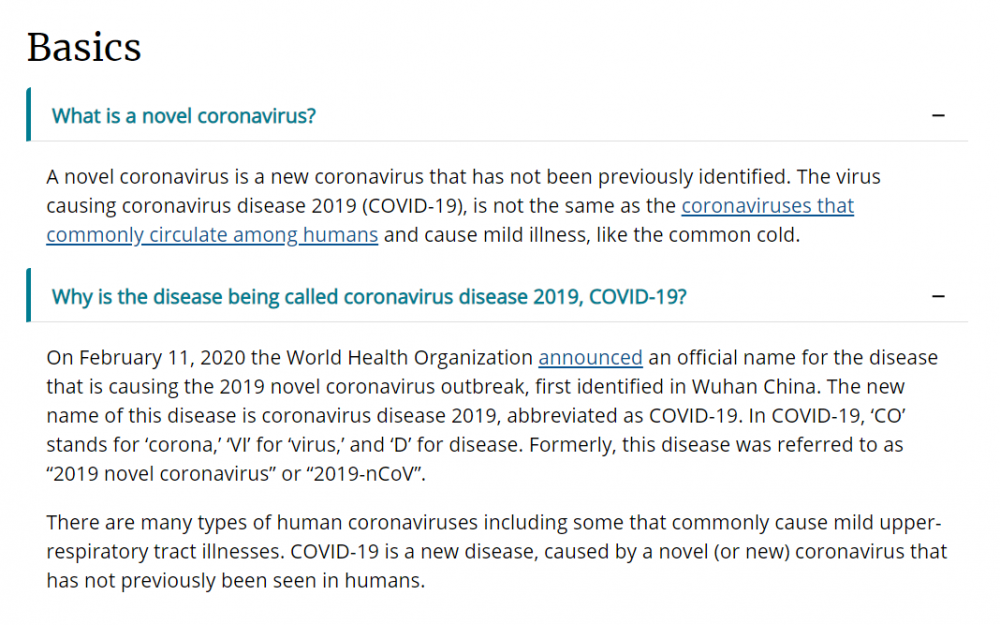Click the quoted "2019-nCoV" term
The image size is (1000, 625).
coord(367,474)
